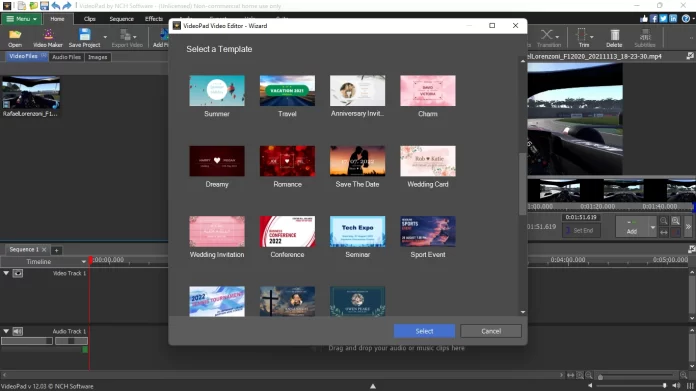Choose the Travel template thumbnail

point(287,91)
